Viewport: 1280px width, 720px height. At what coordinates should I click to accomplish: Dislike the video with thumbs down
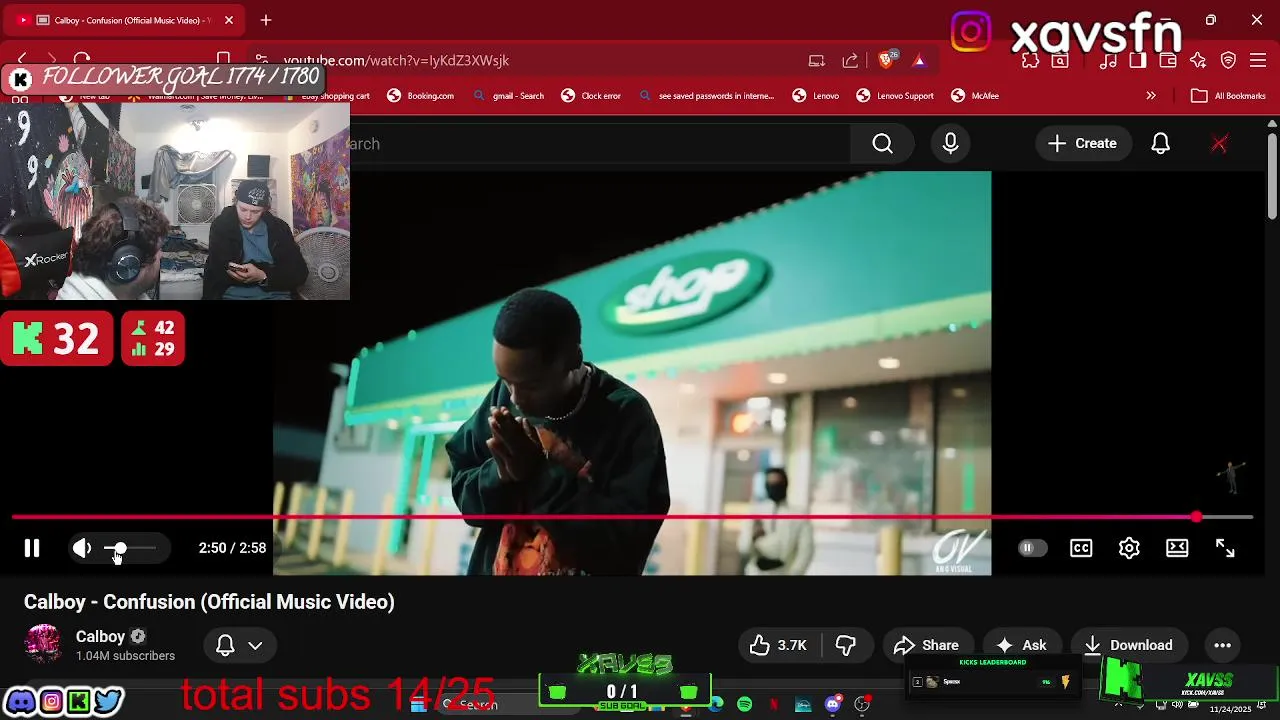[x=846, y=645]
